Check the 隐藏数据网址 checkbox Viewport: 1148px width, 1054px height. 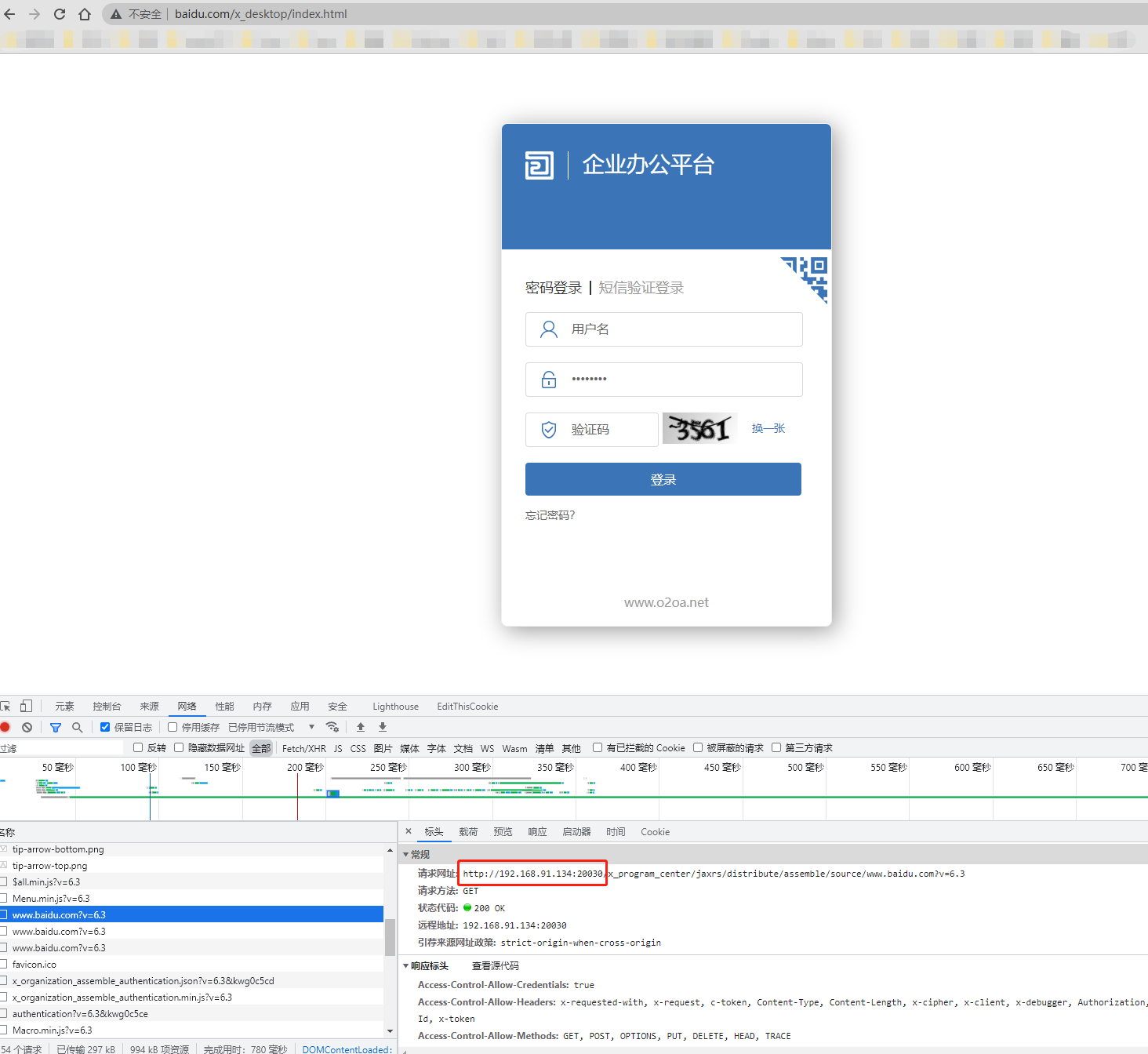179,747
